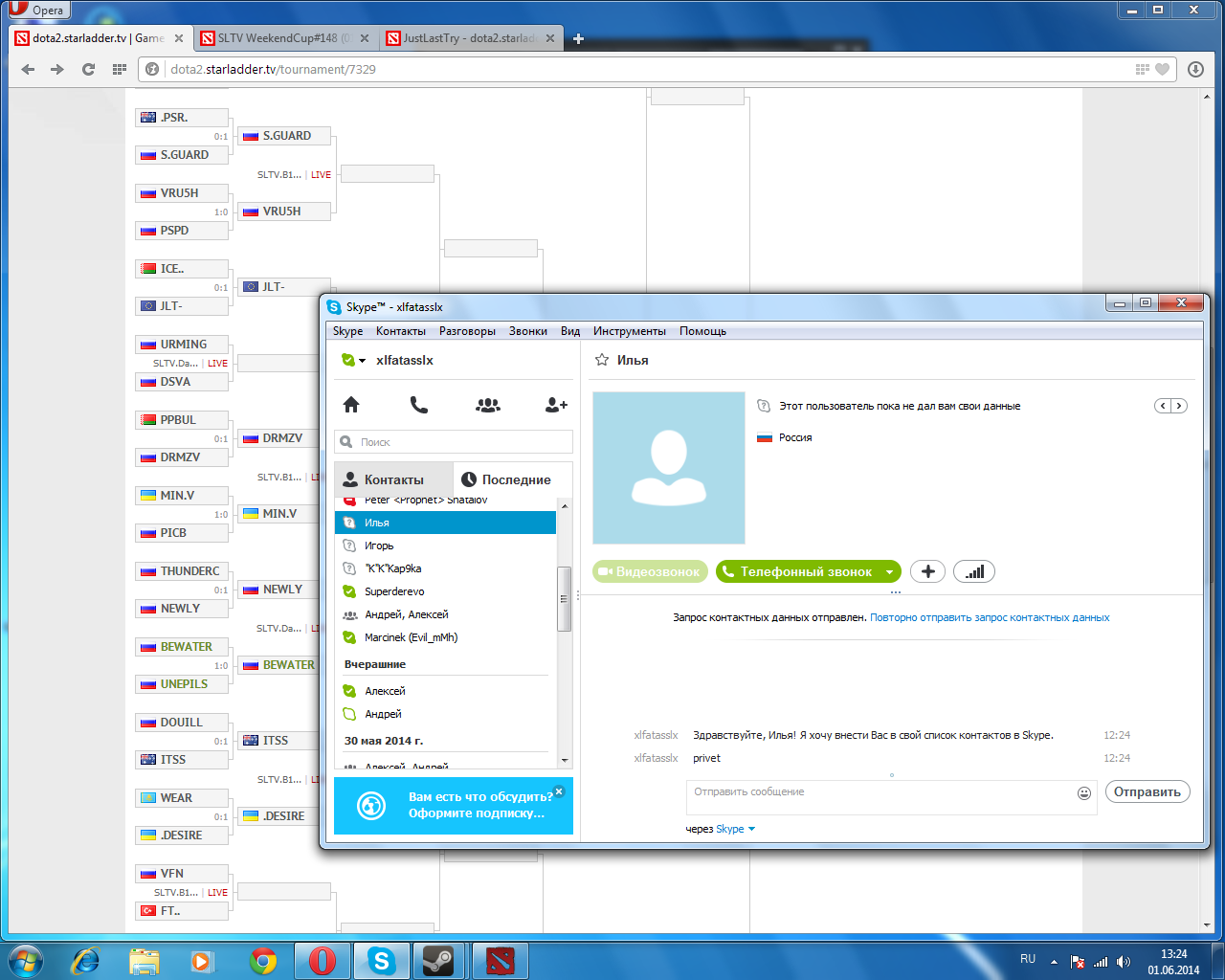Click the plus add button beside call buttons
Screen dimensions: 1225x980
927,571
